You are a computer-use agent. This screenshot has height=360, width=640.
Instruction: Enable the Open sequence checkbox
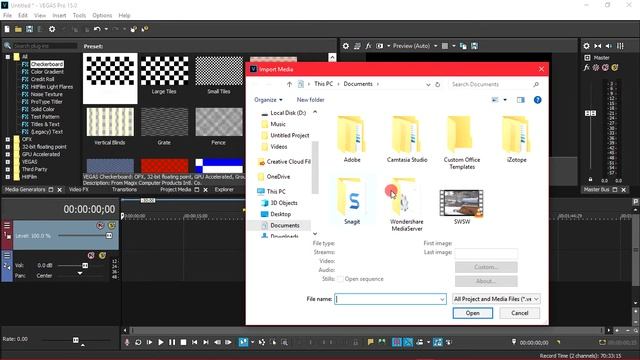340,279
